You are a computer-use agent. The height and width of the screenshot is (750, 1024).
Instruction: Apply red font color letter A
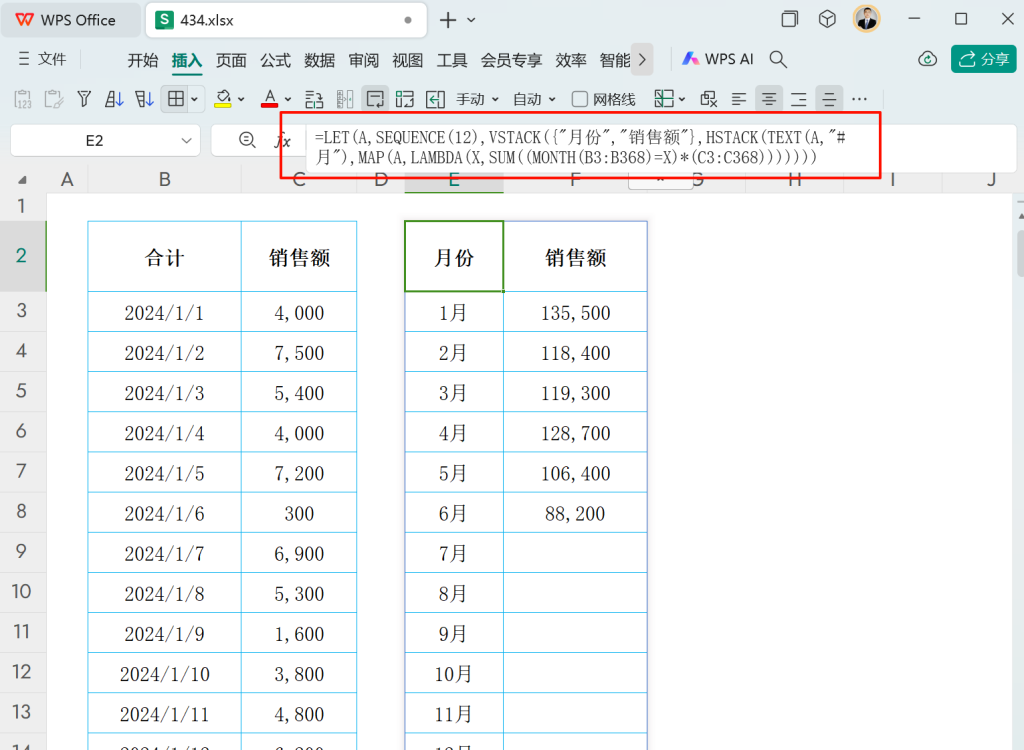[269, 99]
